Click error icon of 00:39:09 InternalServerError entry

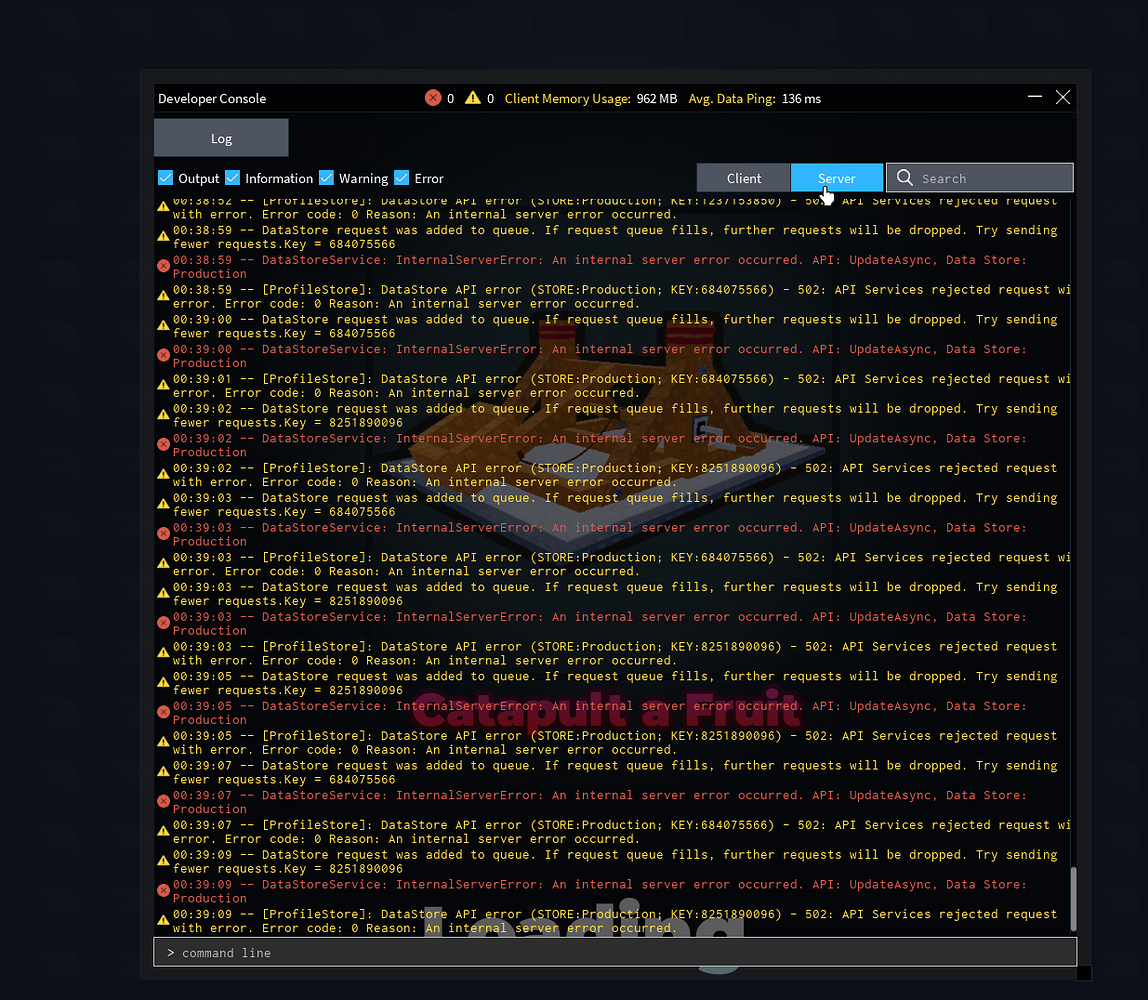163,891
